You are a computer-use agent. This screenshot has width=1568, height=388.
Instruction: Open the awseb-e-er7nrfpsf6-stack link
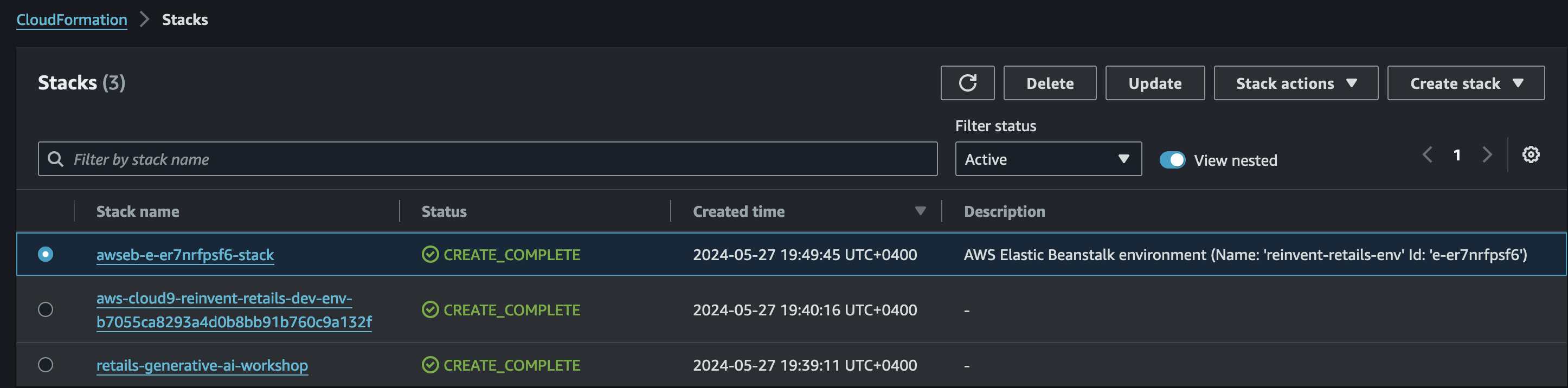pos(185,255)
